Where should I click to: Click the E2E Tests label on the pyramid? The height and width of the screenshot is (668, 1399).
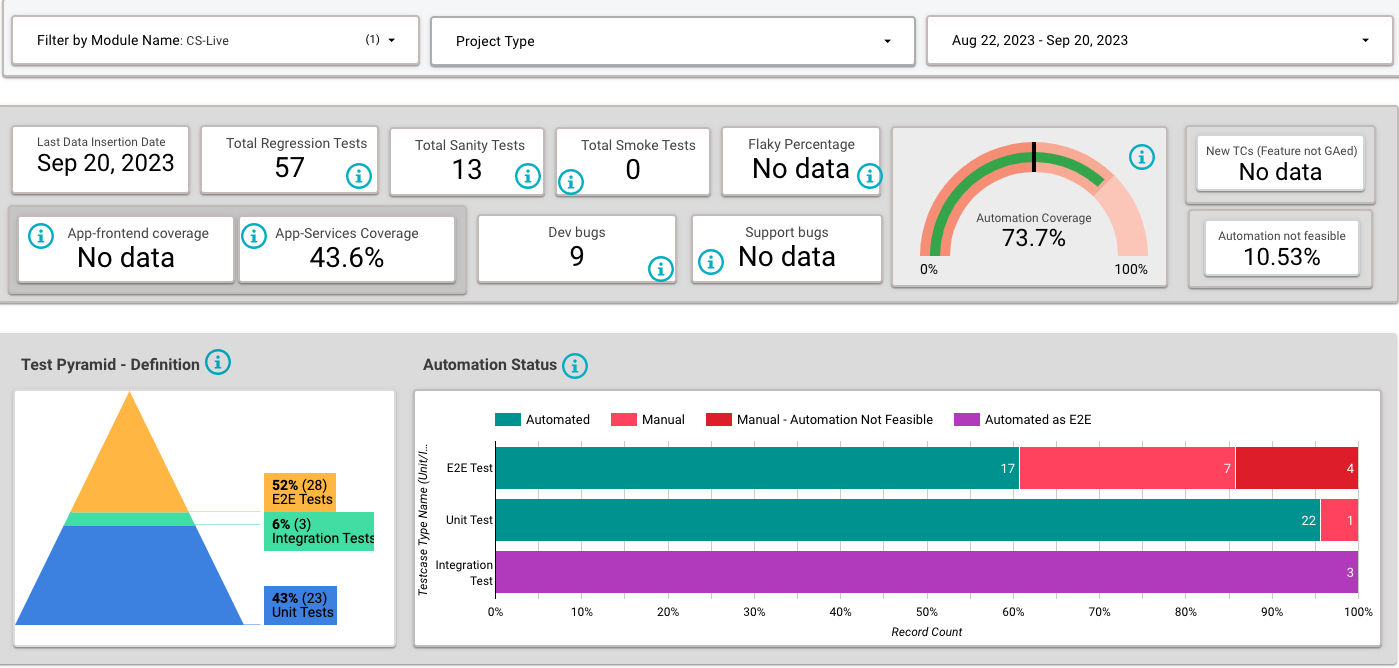(x=299, y=490)
